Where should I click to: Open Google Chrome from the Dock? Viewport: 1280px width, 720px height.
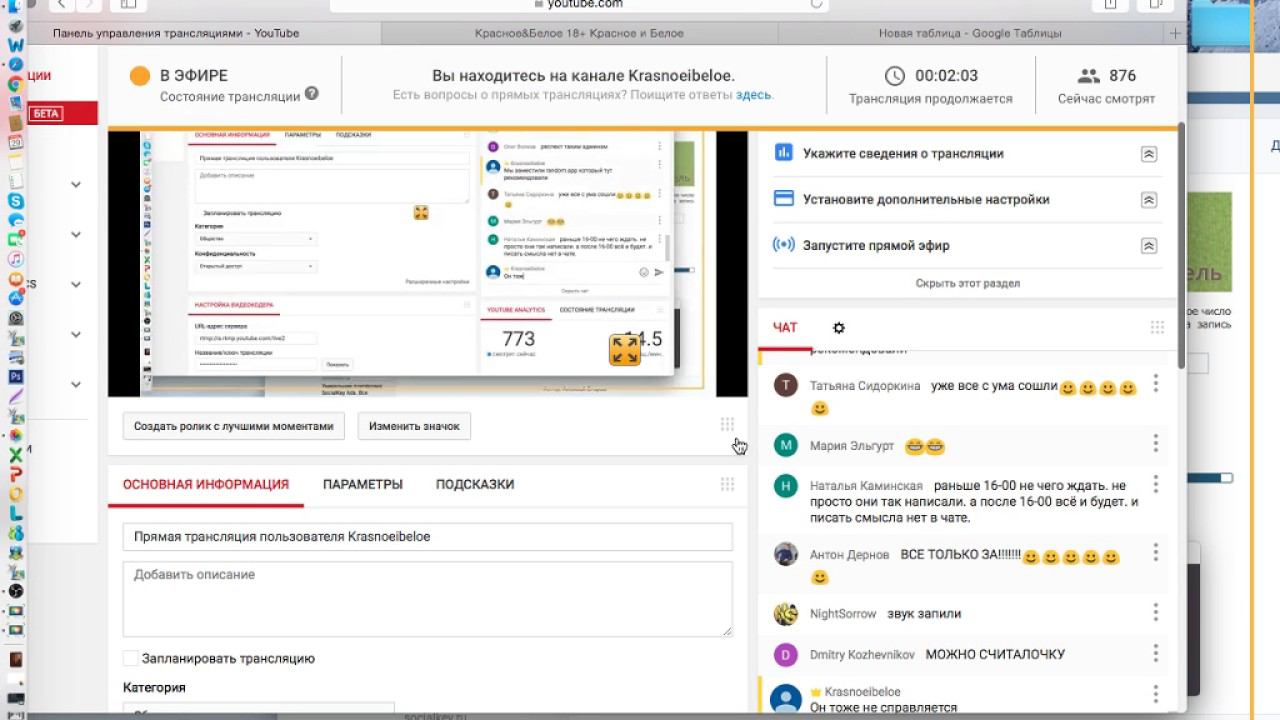pos(16,85)
